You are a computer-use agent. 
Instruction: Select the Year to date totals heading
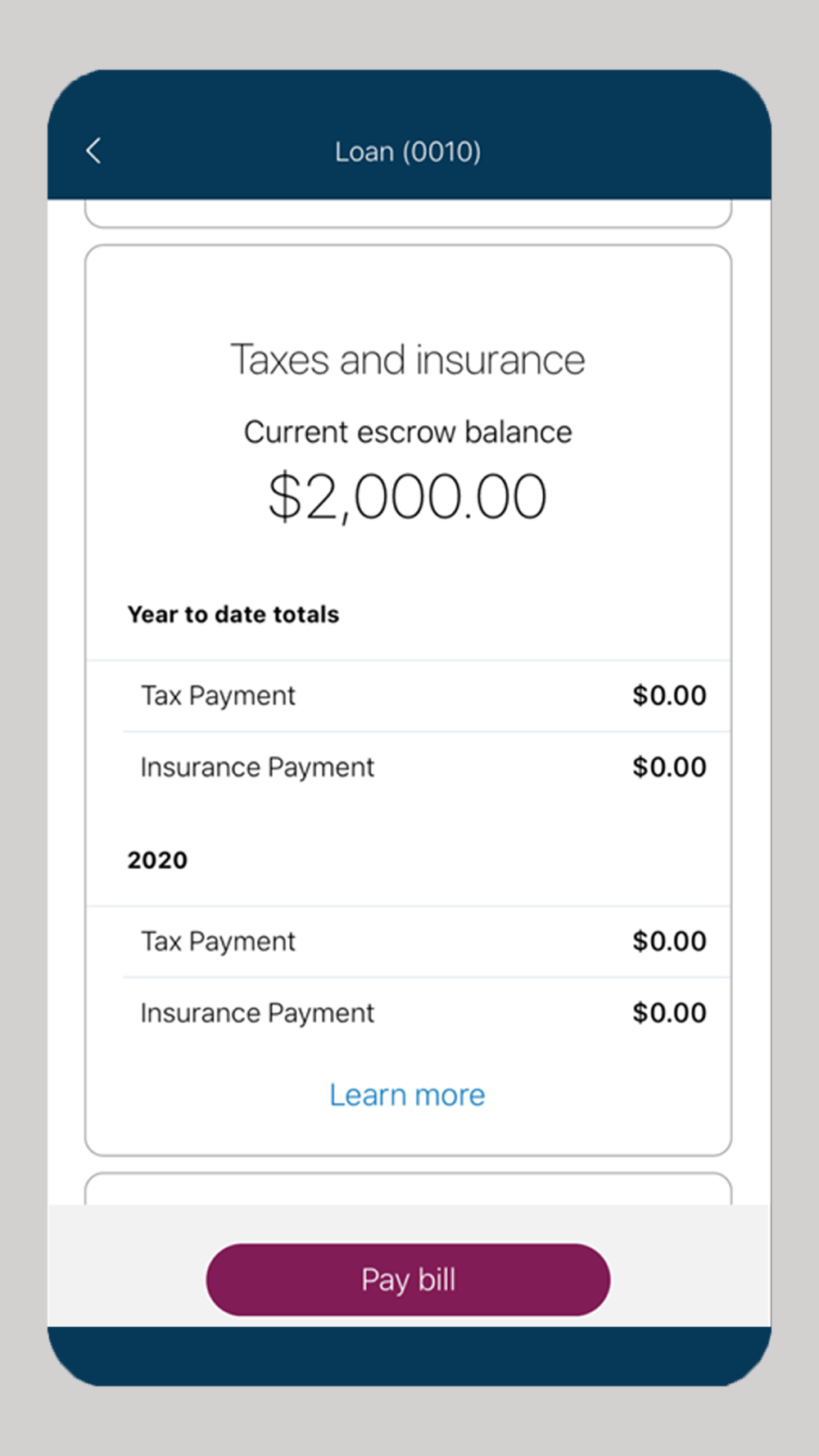click(x=233, y=614)
